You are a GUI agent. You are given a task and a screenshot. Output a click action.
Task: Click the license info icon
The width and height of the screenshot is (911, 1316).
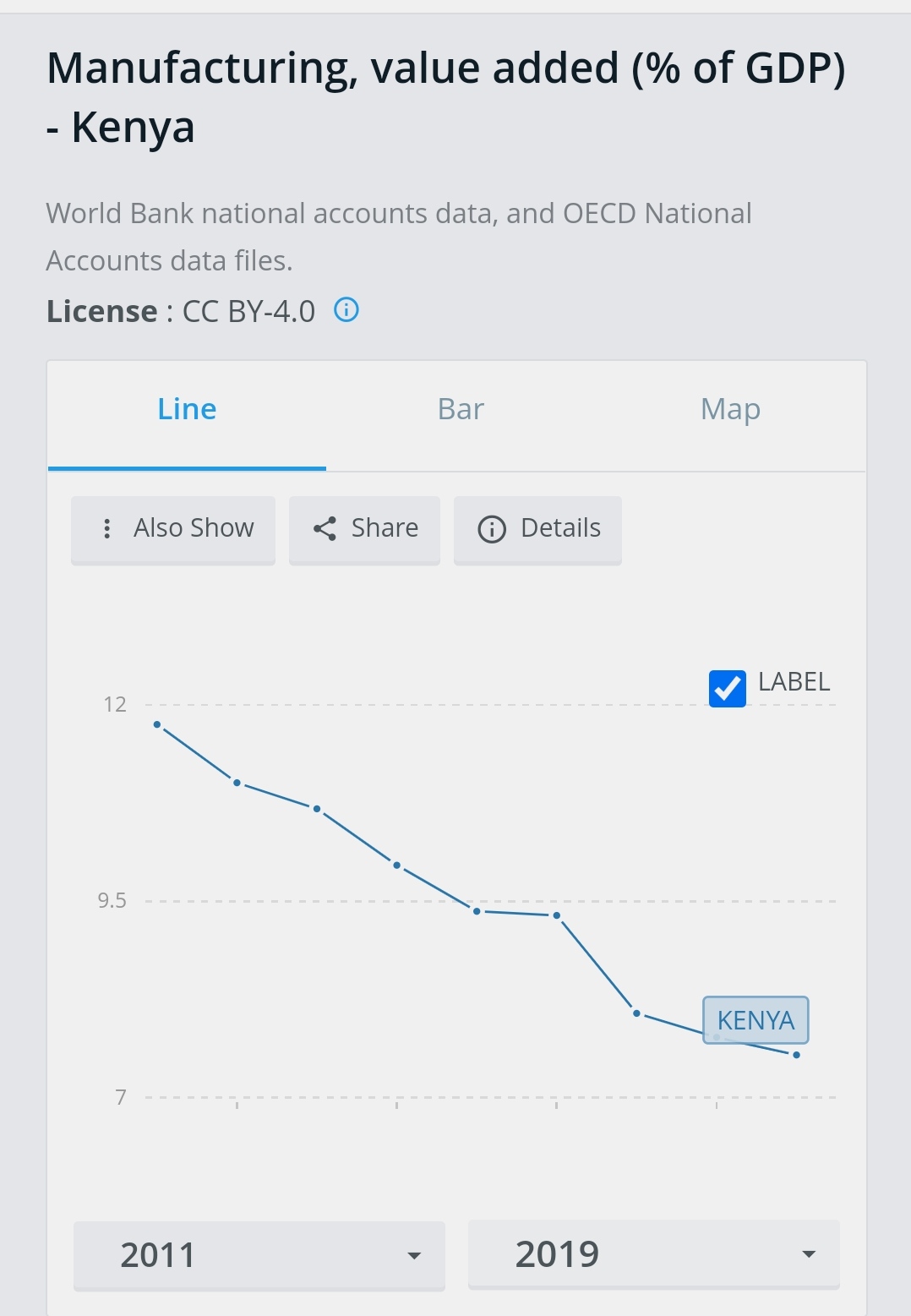[x=346, y=310]
